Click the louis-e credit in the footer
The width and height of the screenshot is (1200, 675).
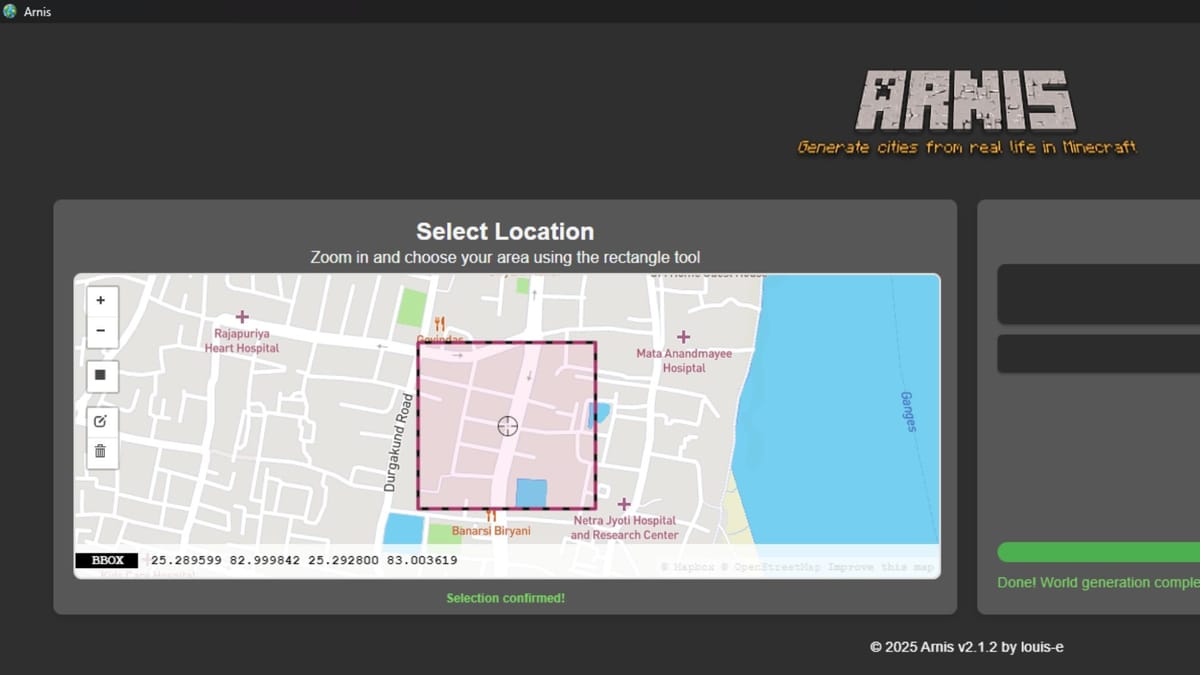(x=1039, y=647)
